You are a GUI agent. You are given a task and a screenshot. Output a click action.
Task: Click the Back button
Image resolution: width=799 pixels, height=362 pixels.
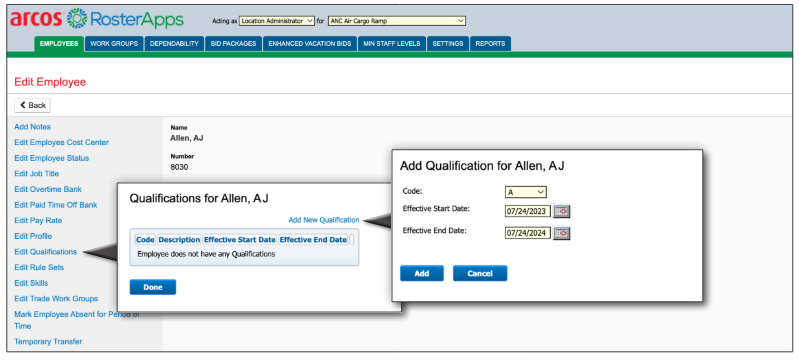click(x=32, y=105)
